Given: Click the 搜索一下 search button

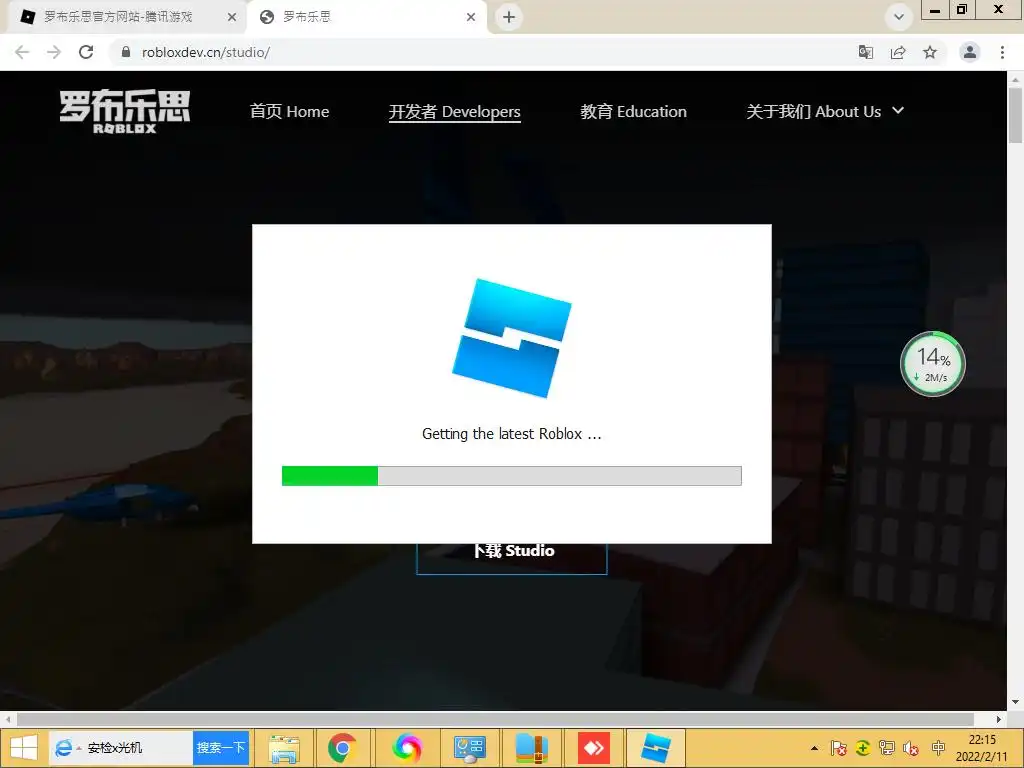Looking at the screenshot, I should [x=221, y=748].
